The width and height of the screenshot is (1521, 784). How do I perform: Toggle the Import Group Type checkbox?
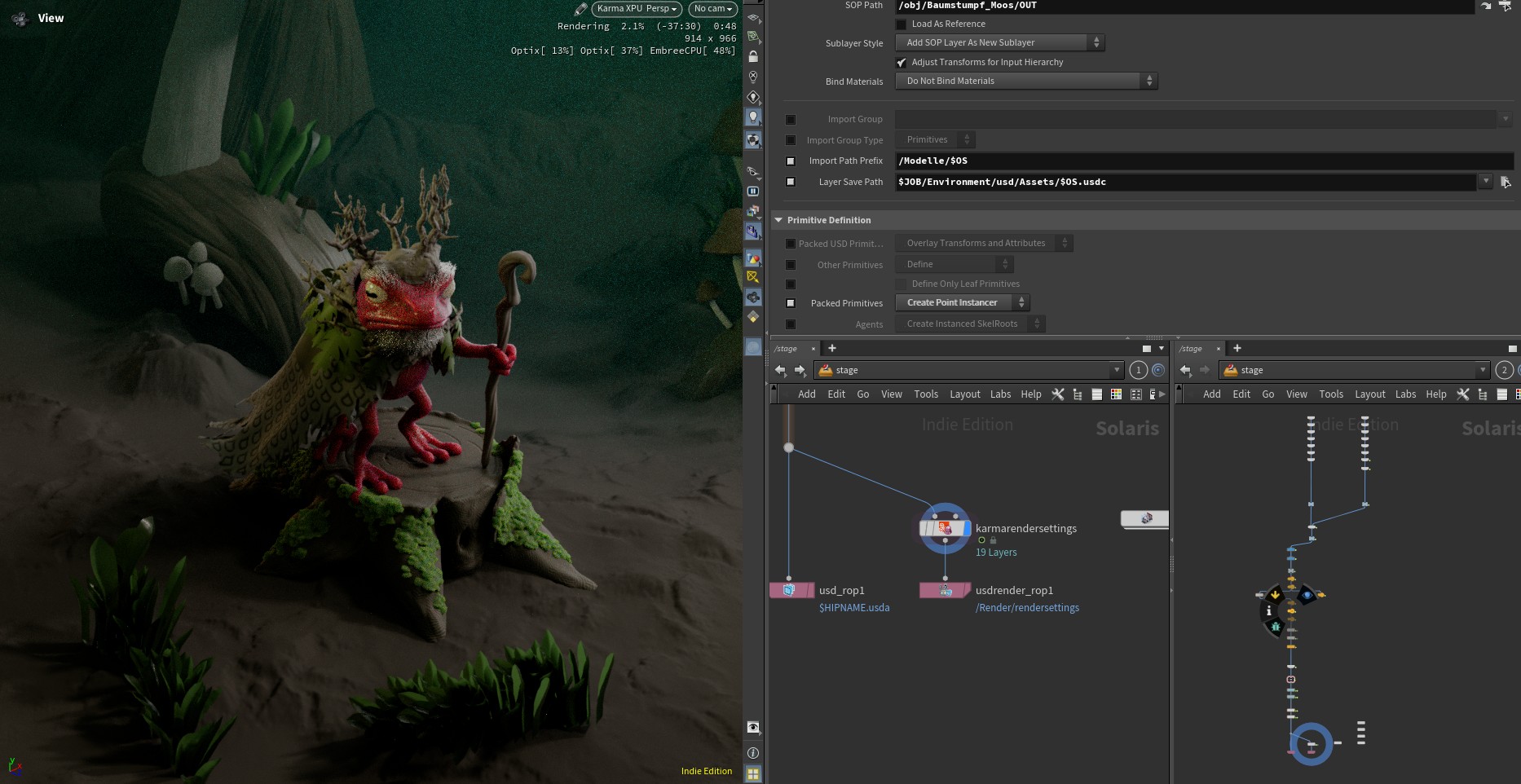coord(790,140)
